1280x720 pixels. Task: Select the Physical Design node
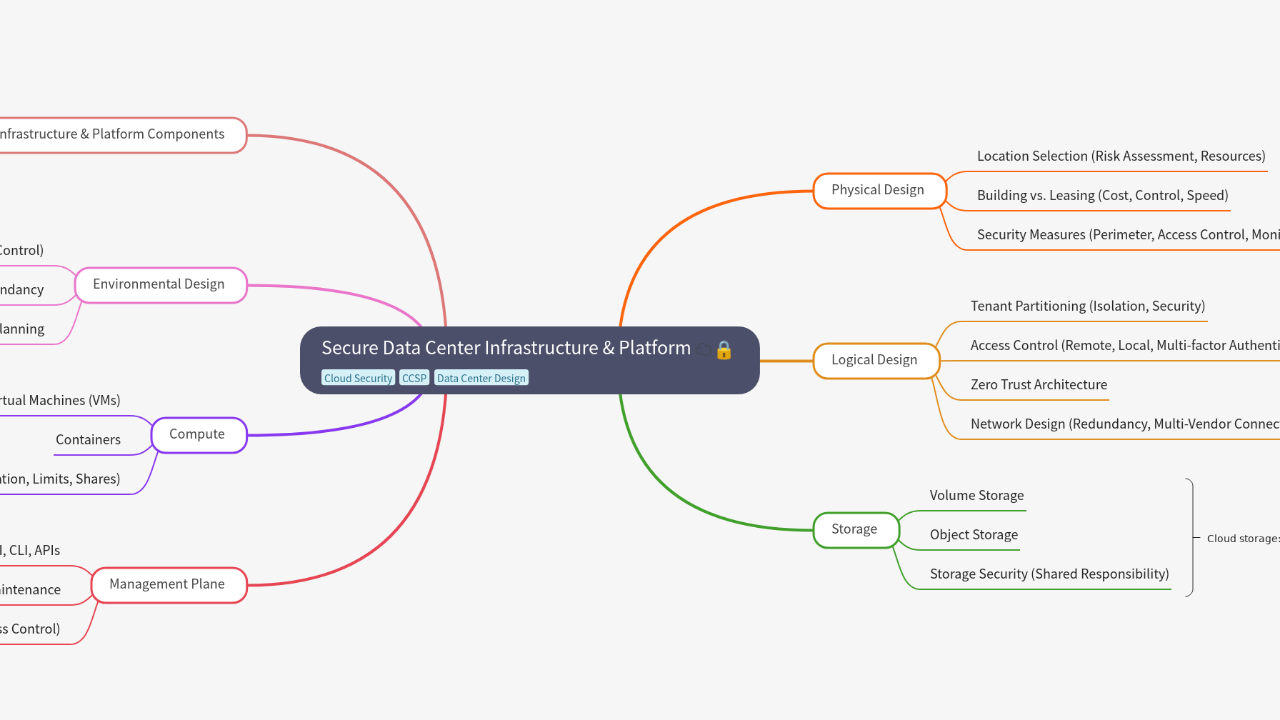[878, 190]
